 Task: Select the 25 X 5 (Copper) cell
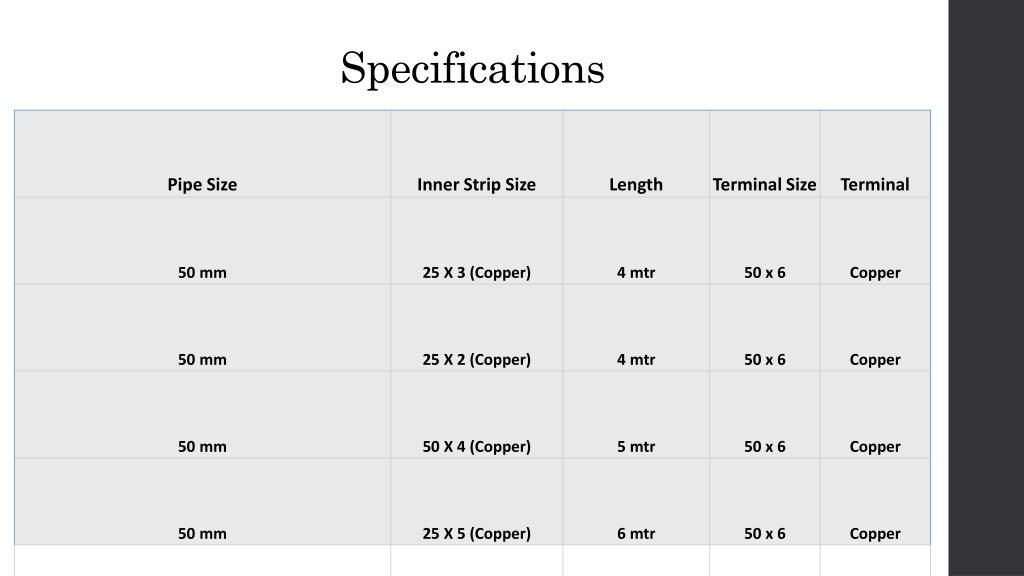[477, 502]
